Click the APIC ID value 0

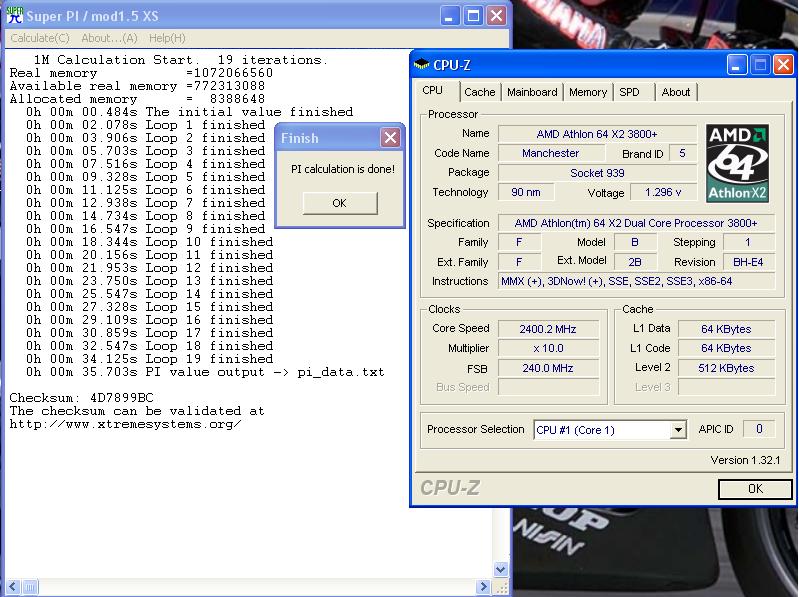coord(759,429)
